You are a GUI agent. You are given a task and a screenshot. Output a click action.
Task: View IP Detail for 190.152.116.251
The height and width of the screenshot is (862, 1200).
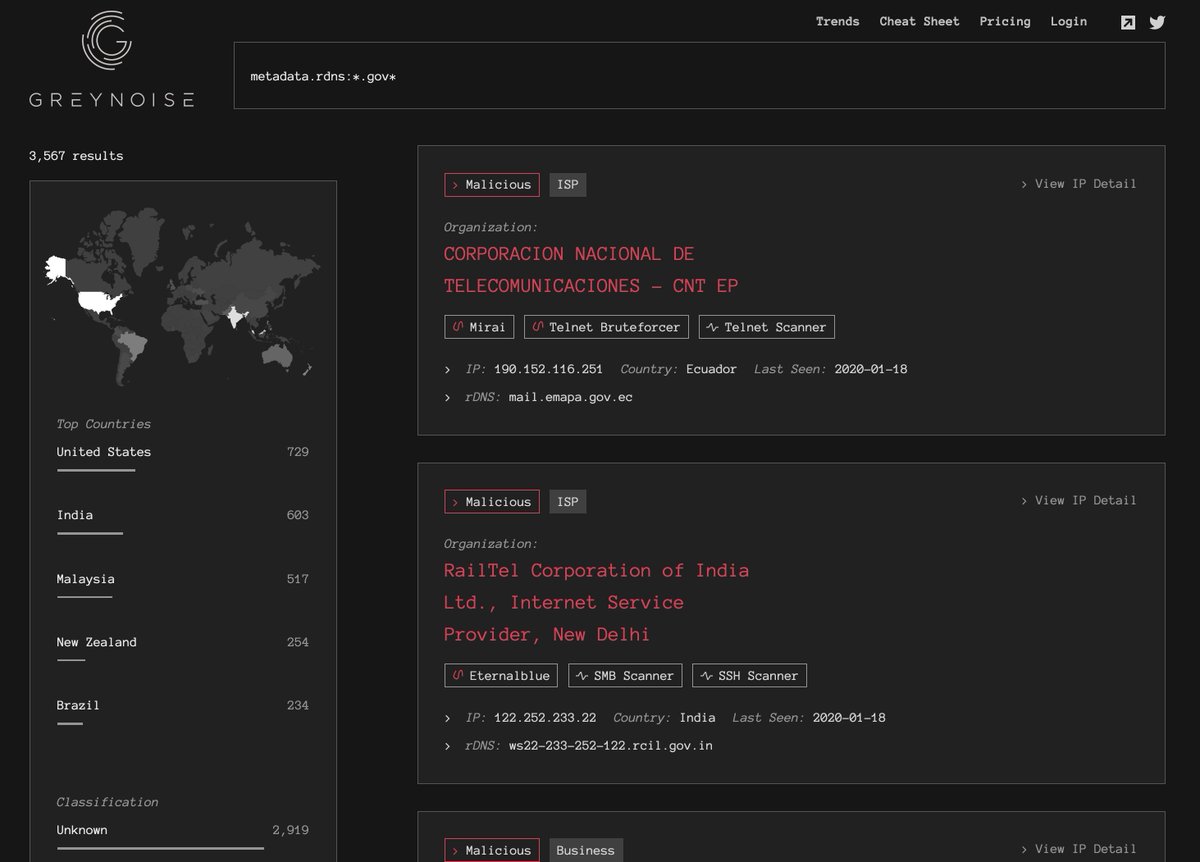(1078, 184)
